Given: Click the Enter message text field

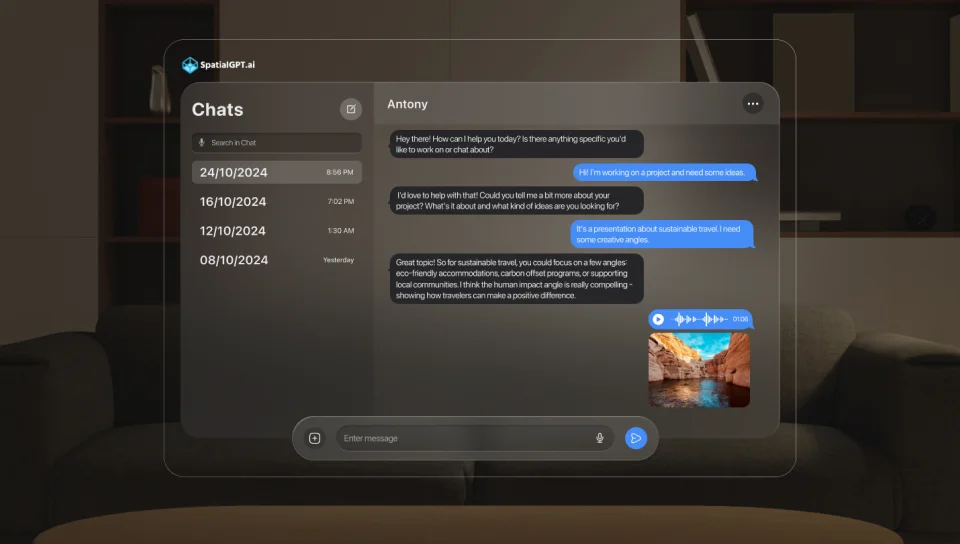Looking at the screenshot, I should (x=460, y=438).
